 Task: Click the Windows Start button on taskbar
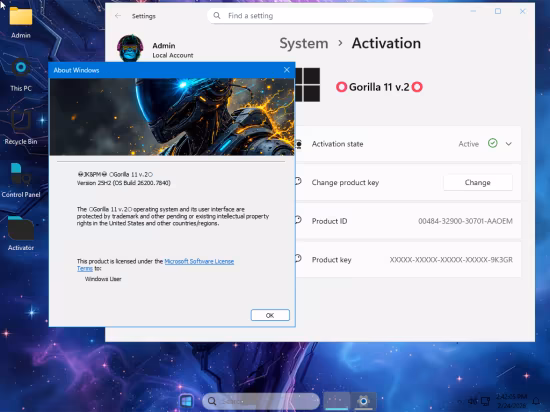coord(186,401)
